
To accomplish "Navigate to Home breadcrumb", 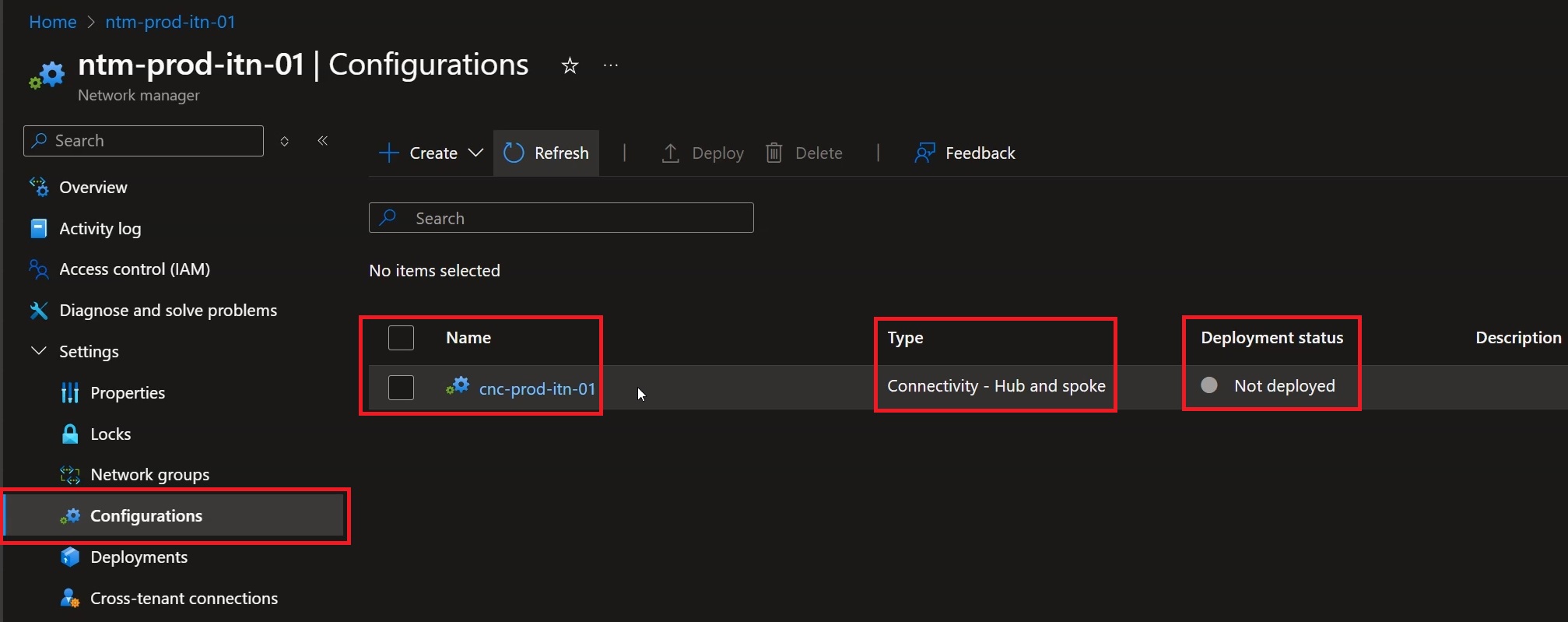I will pyautogui.click(x=53, y=22).
